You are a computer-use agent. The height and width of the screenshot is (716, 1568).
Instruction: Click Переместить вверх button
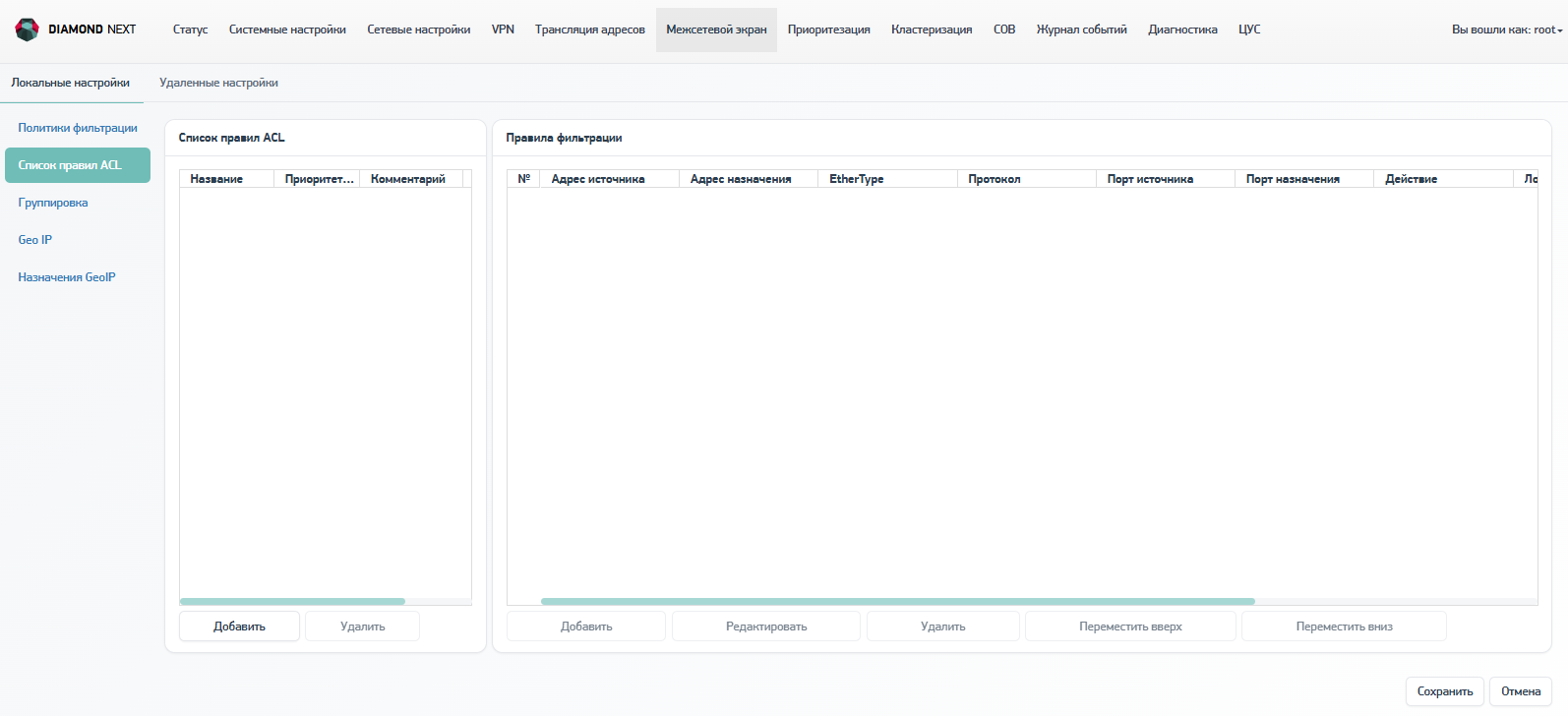pos(1130,626)
